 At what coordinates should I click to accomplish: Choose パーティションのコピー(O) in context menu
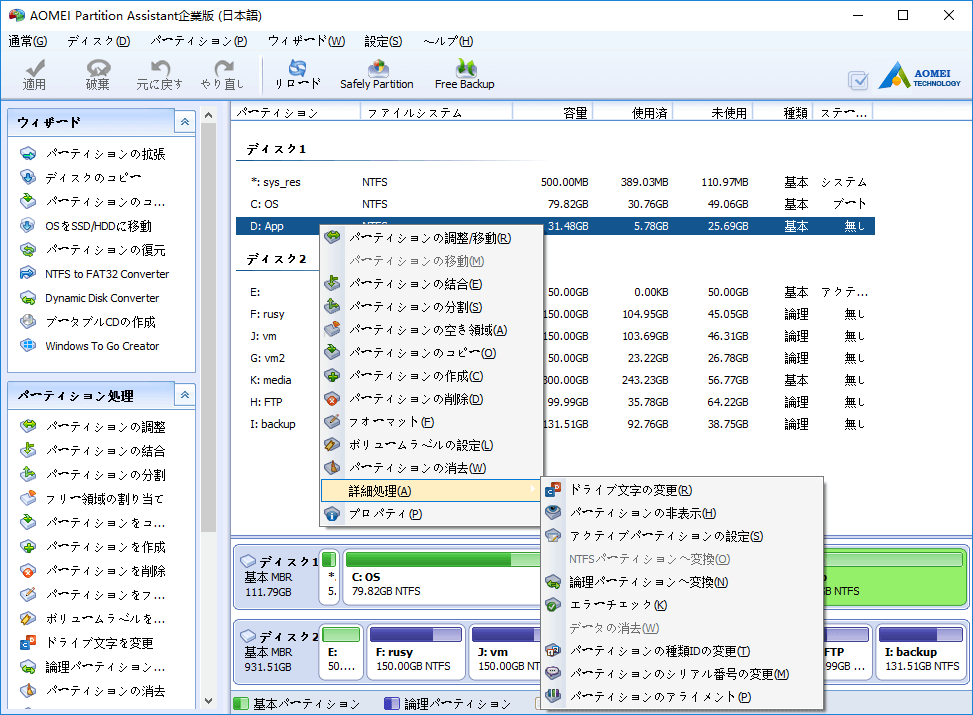pos(431,353)
